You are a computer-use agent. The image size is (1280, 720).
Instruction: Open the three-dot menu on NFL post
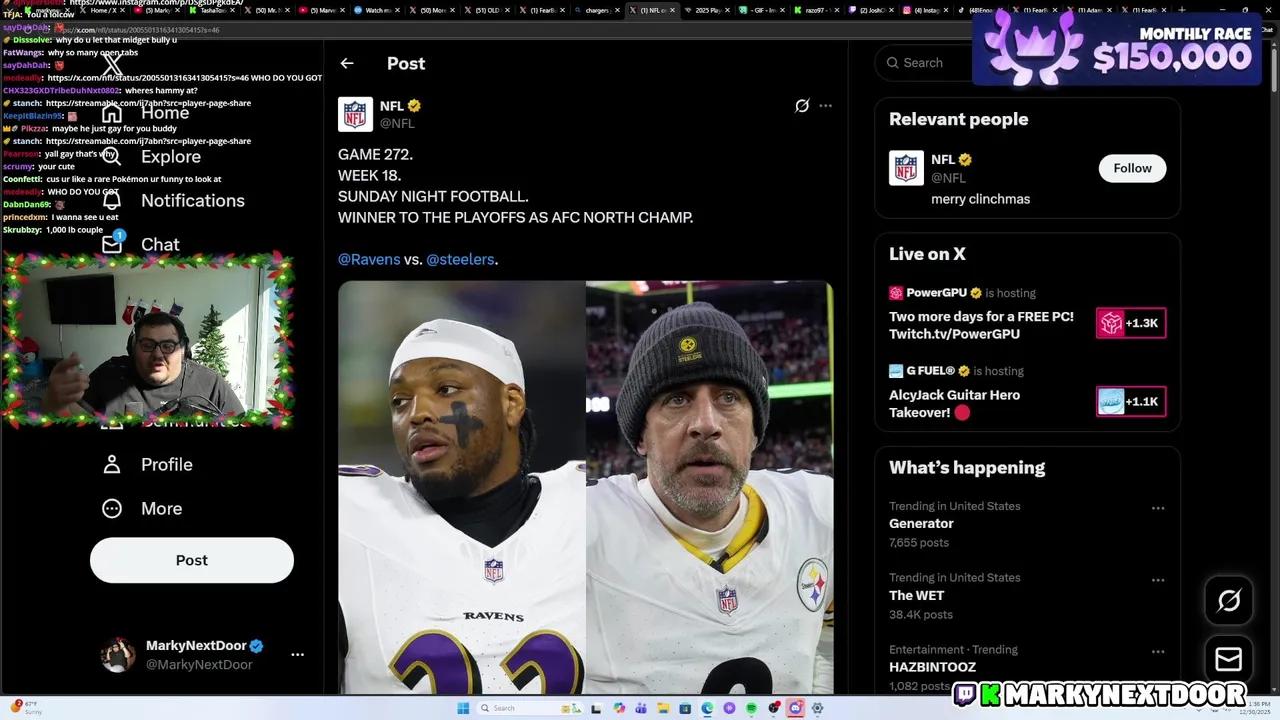click(x=825, y=106)
